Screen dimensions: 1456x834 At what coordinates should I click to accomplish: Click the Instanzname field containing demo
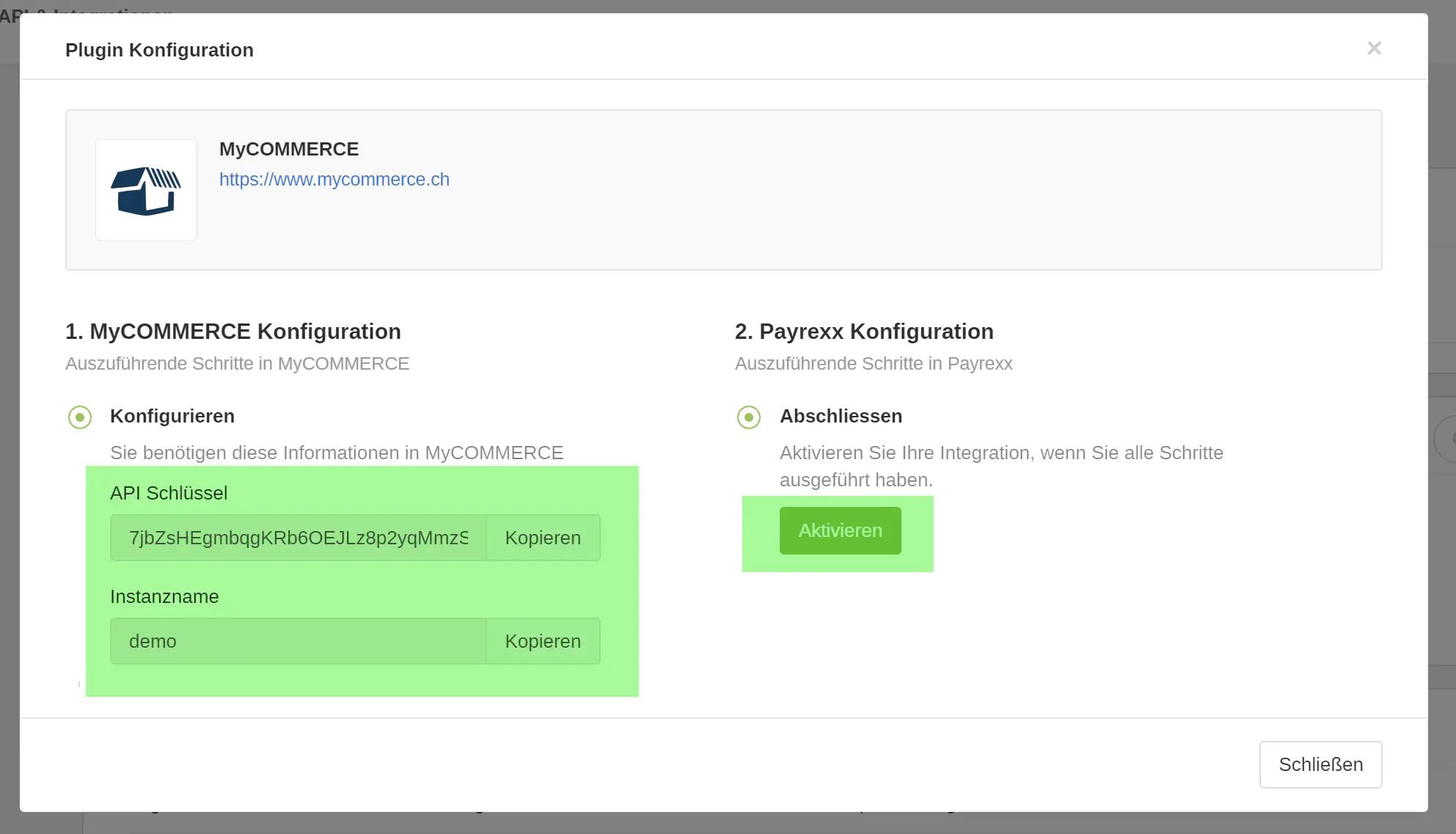tap(299, 641)
